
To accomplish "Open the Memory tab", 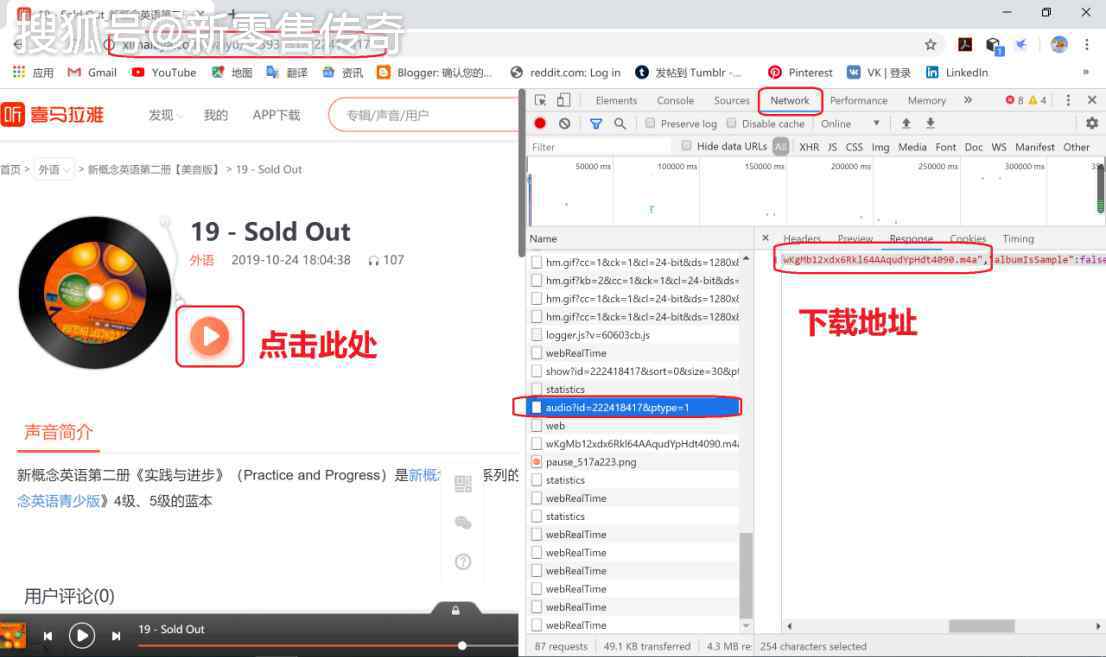I will [x=926, y=100].
